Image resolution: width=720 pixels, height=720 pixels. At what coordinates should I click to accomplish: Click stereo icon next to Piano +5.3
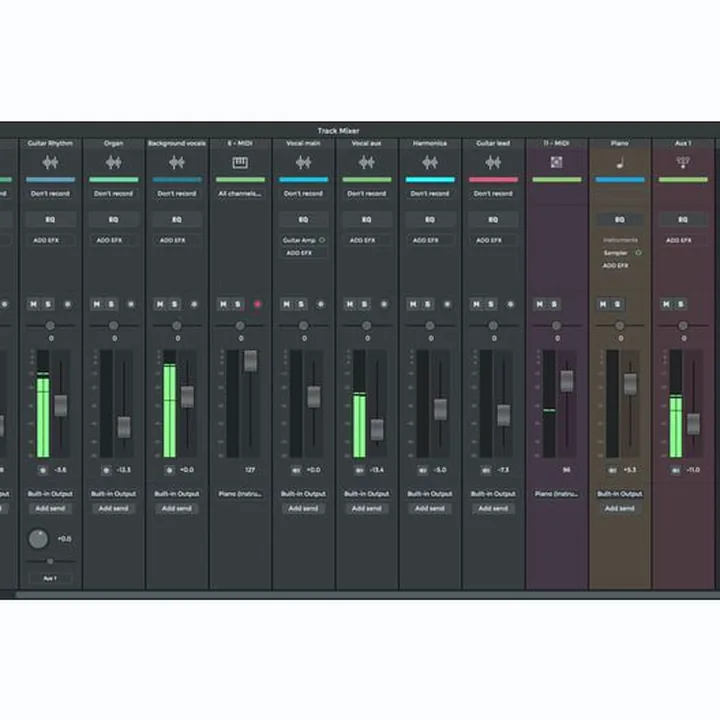click(613, 470)
